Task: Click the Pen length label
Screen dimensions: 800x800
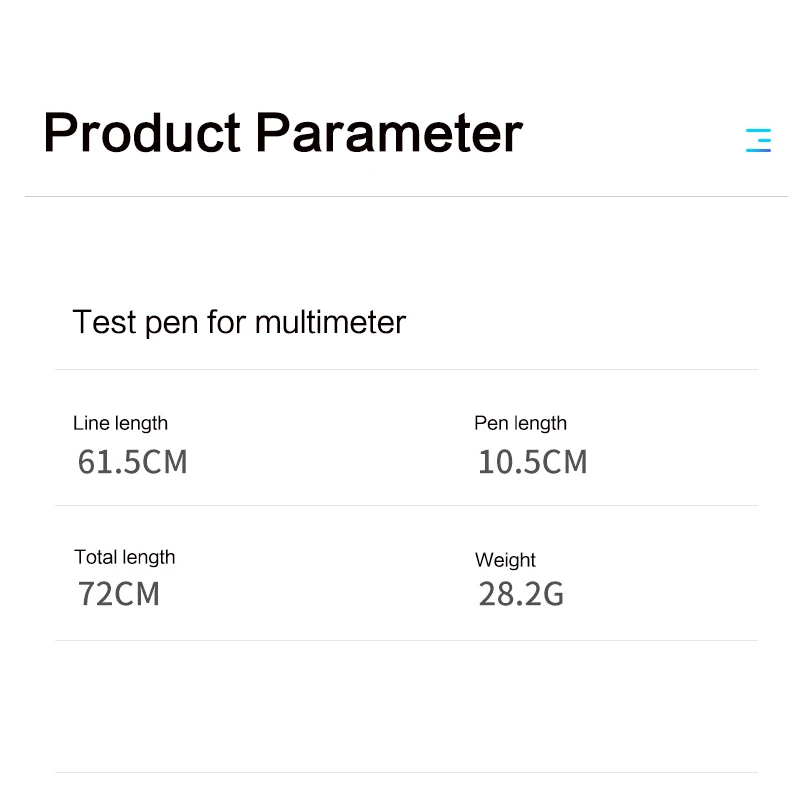Action: coord(520,423)
